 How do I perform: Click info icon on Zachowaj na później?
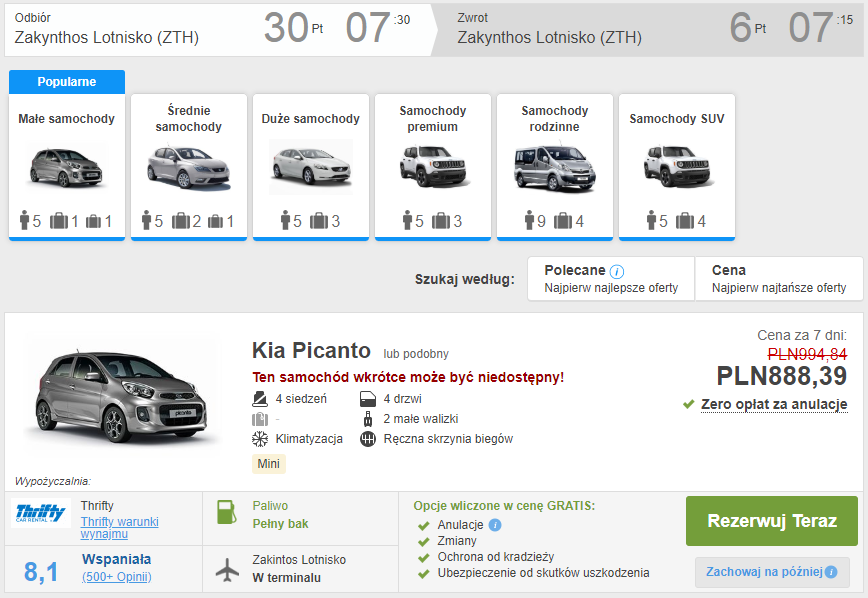(831, 572)
